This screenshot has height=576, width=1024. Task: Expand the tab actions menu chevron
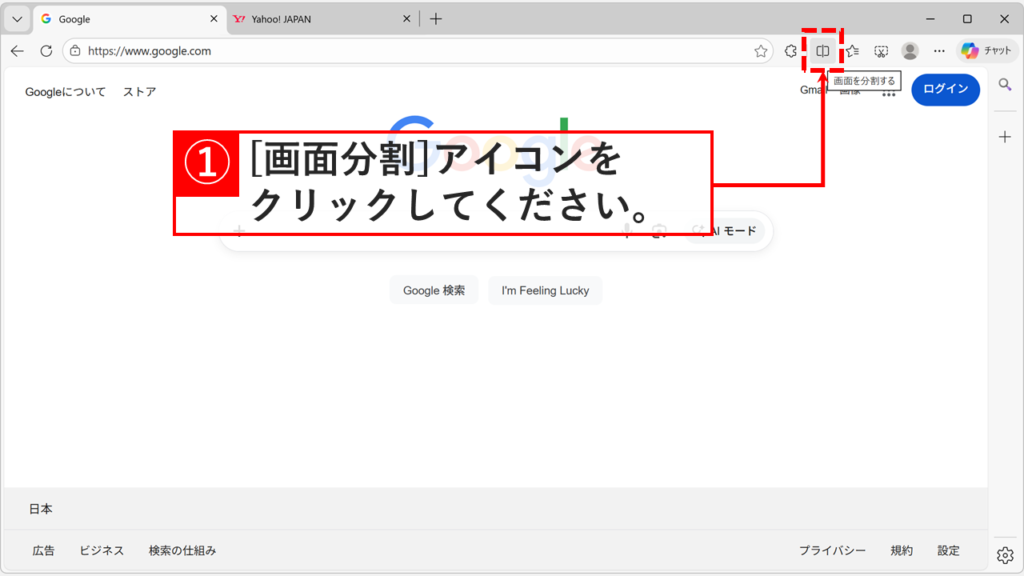(x=16, y=18)
